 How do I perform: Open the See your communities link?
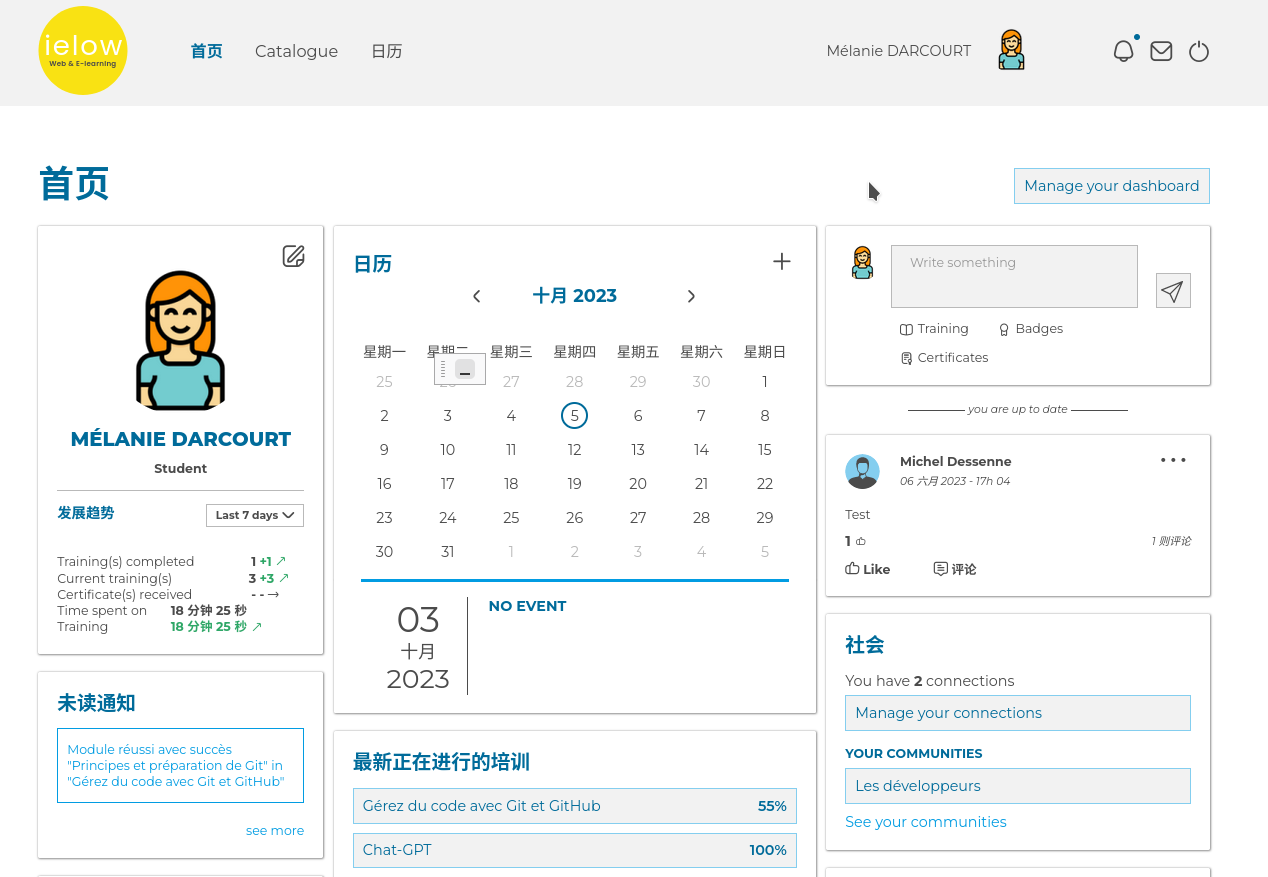(925, 822)
